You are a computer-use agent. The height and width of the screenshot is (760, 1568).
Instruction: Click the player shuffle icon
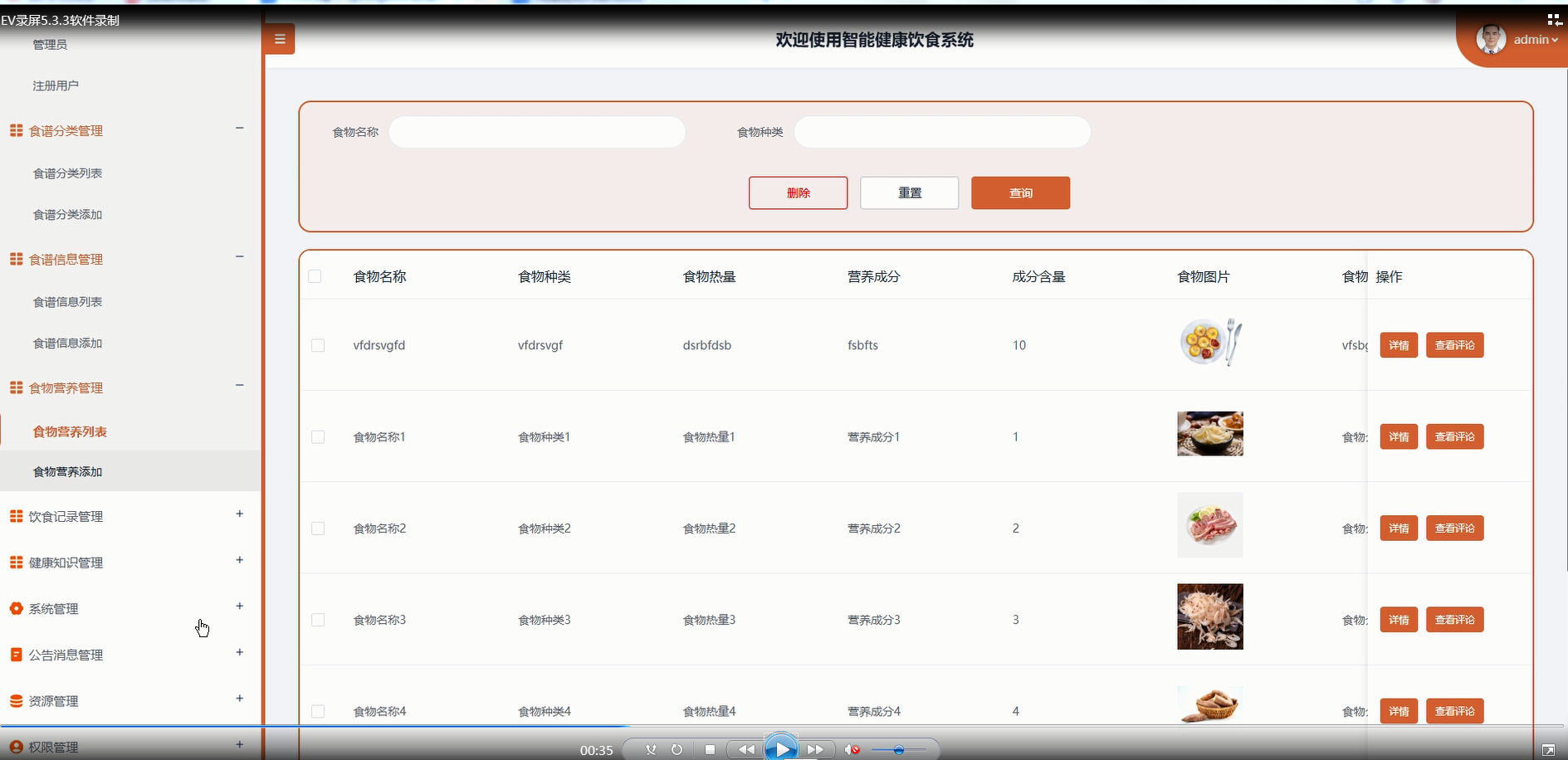pyautogui.click(x=651, y=749)
